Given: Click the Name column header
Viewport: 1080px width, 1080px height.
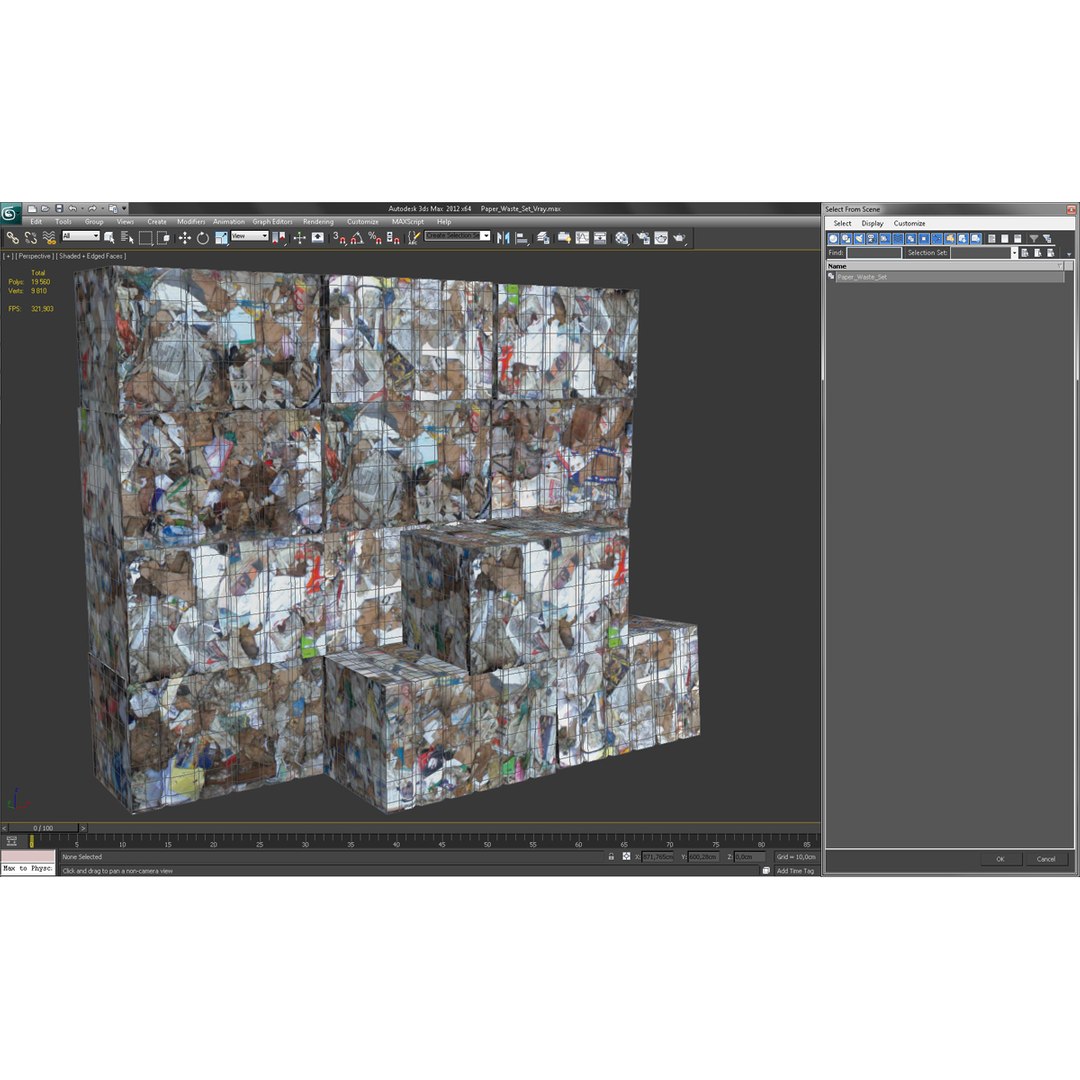Looking at the screenshot, I should click(x=944, y=266).
